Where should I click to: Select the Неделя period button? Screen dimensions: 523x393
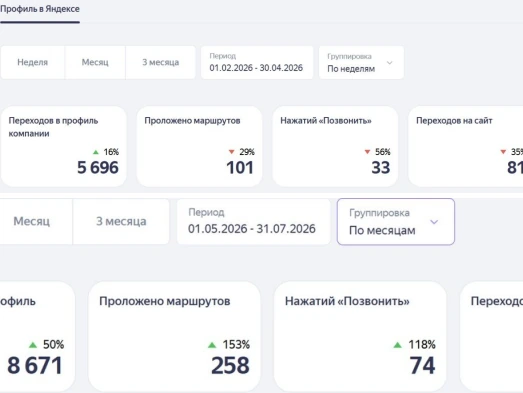32,62
